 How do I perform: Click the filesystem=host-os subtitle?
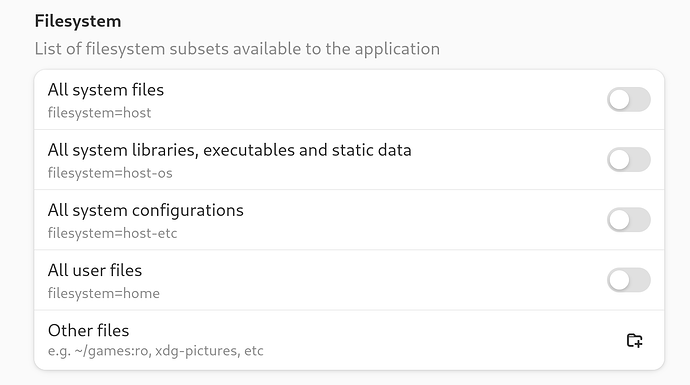(x=110, y=173)
